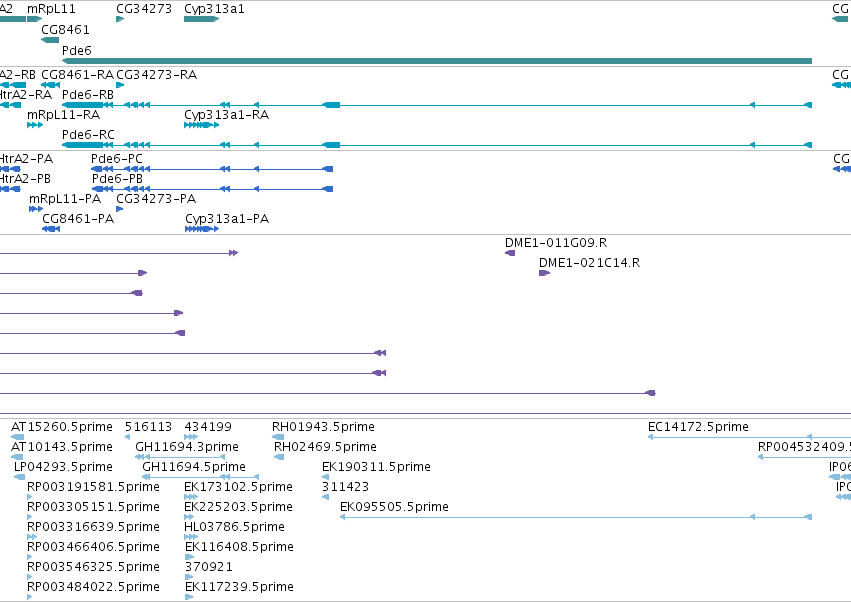Select the RP003316639.5prime label
Image resolution: width=851 pixels, height=602 pixels.
93,527
